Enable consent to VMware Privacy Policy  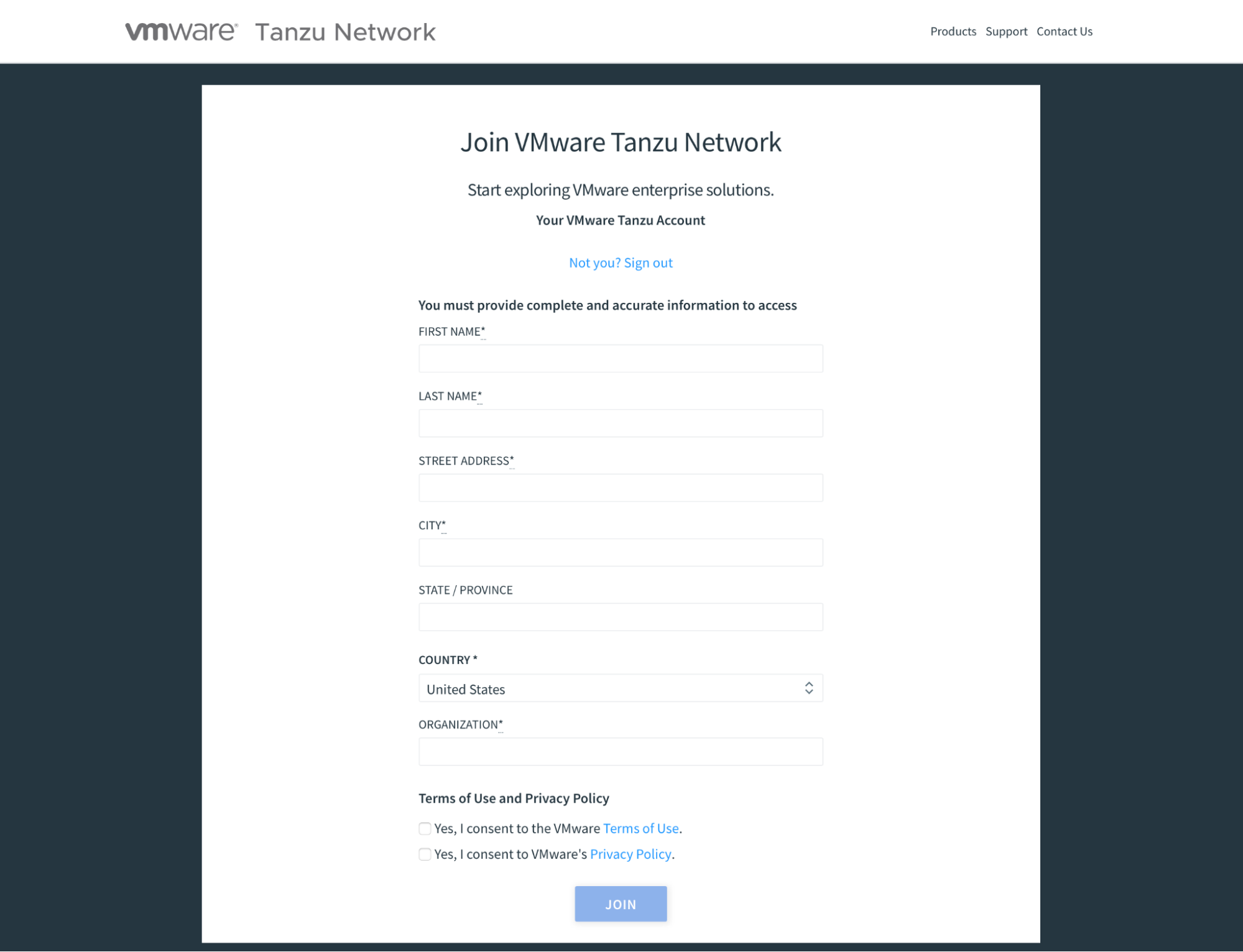425,854
